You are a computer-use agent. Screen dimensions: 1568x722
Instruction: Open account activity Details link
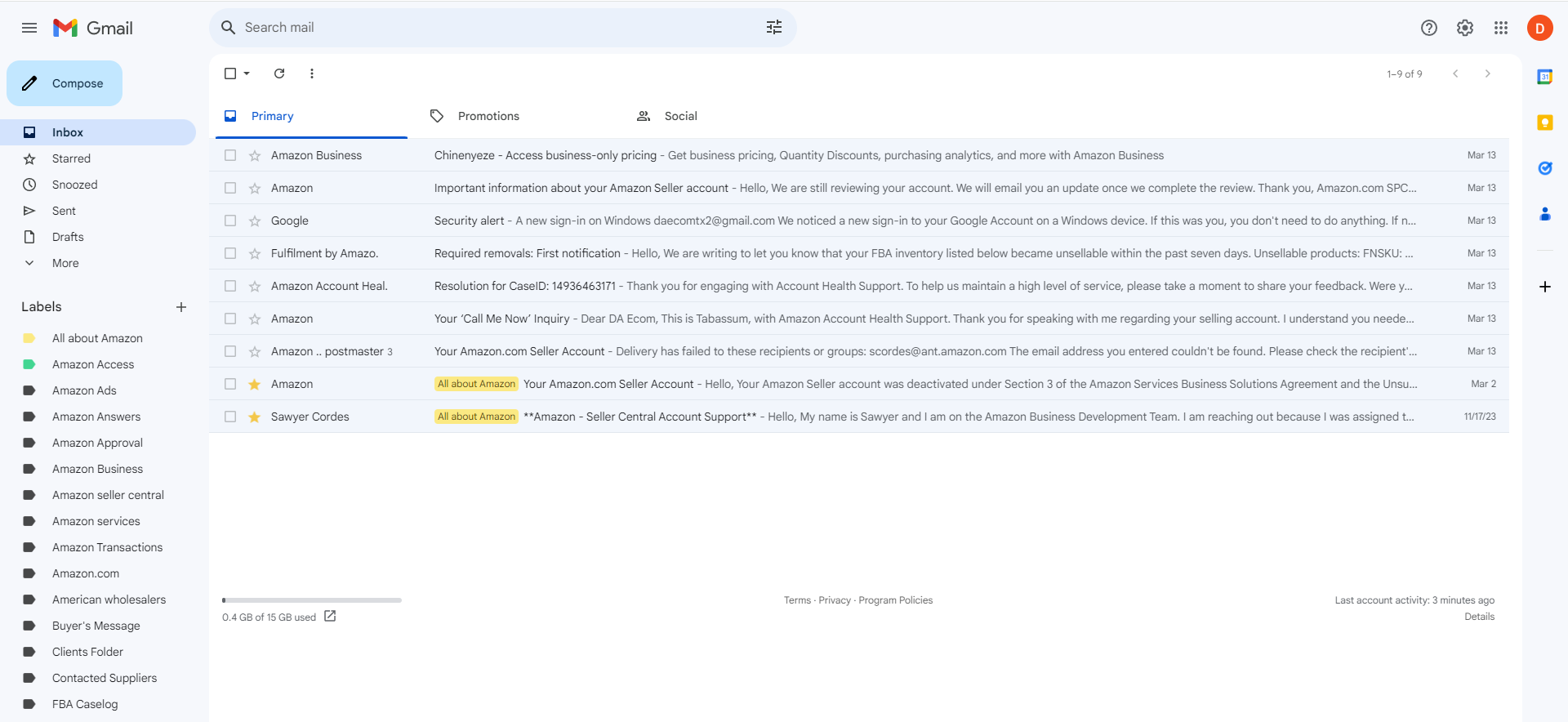tap(1479, 617)
